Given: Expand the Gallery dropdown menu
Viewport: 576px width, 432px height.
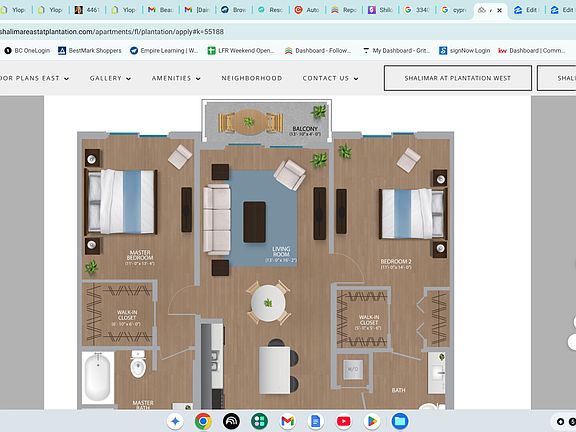Looking at the screenshot, I should coord(110,78).
